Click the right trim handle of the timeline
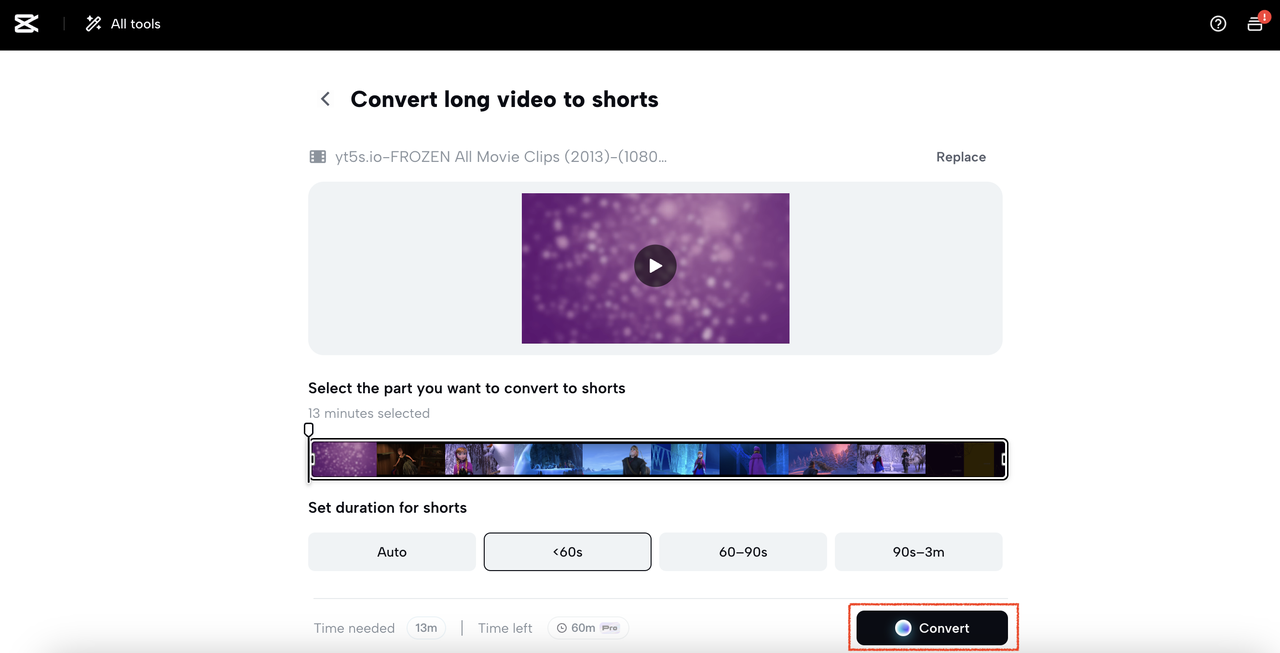Image resolution: width=1280 pixels, height=653 pixels. 1003,460
